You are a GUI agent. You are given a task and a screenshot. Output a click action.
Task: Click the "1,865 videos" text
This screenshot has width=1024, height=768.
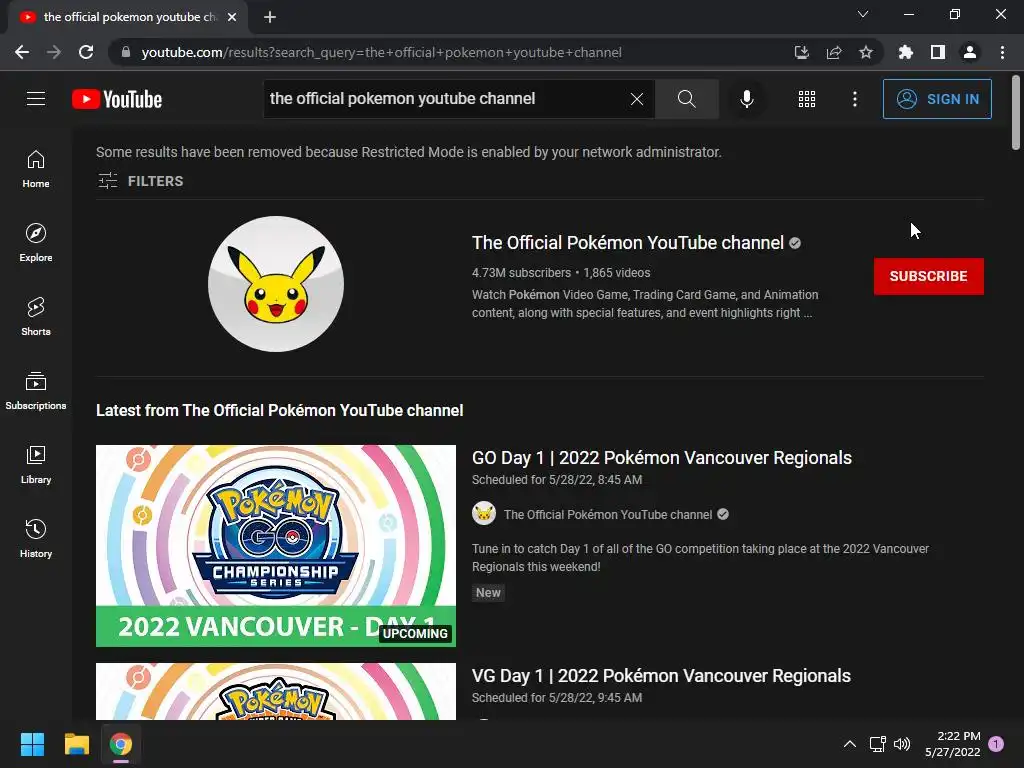[616, 273]
